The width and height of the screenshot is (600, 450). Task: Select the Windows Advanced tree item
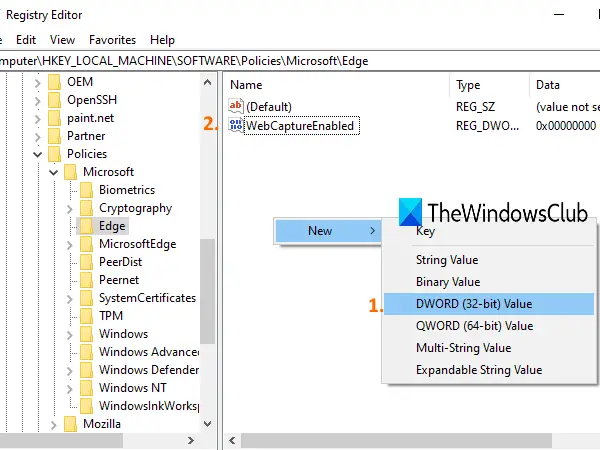(x=149, y=352)
